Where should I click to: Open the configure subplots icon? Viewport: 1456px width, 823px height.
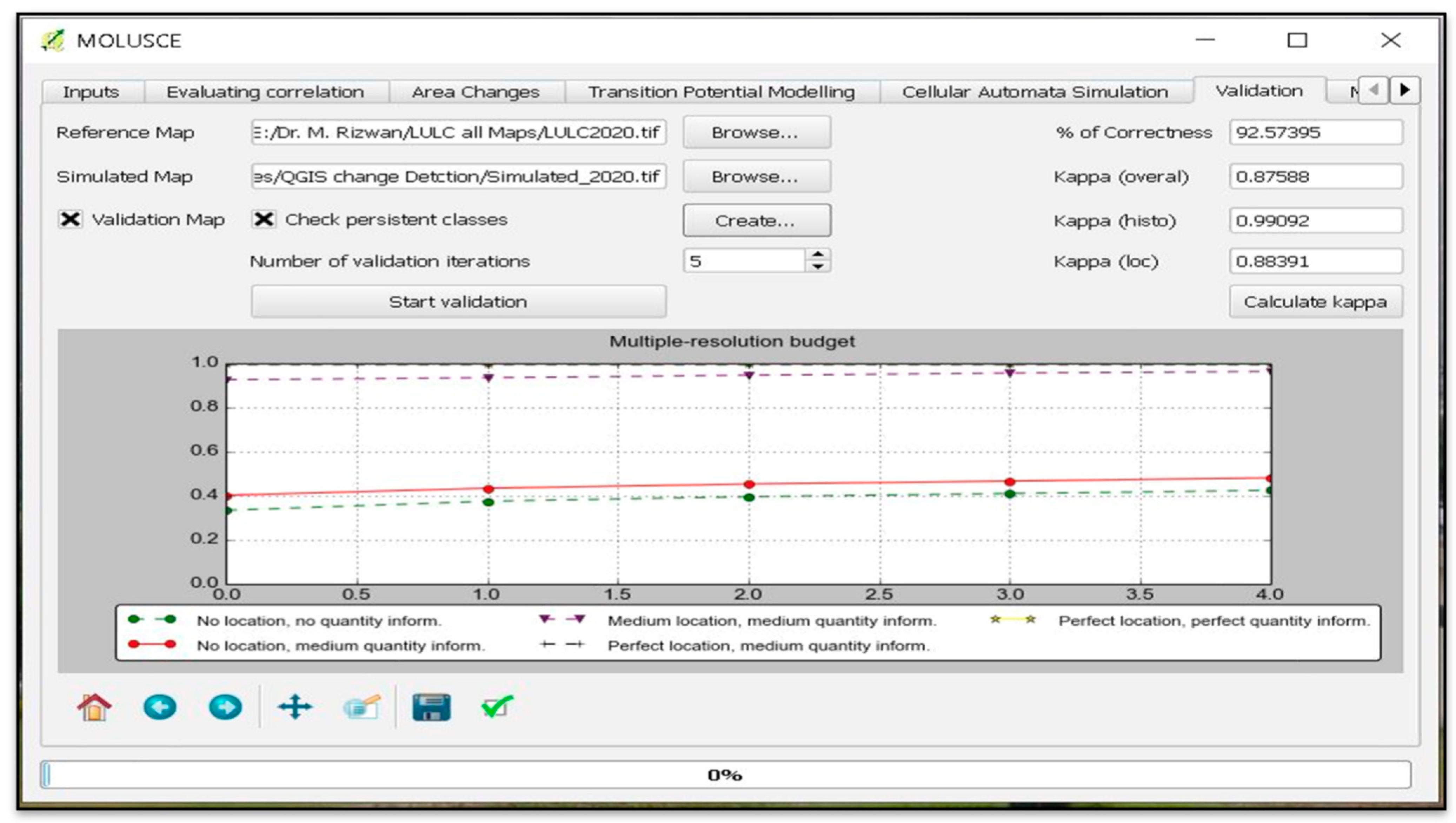pyautogui.click(x=362, y=707)
